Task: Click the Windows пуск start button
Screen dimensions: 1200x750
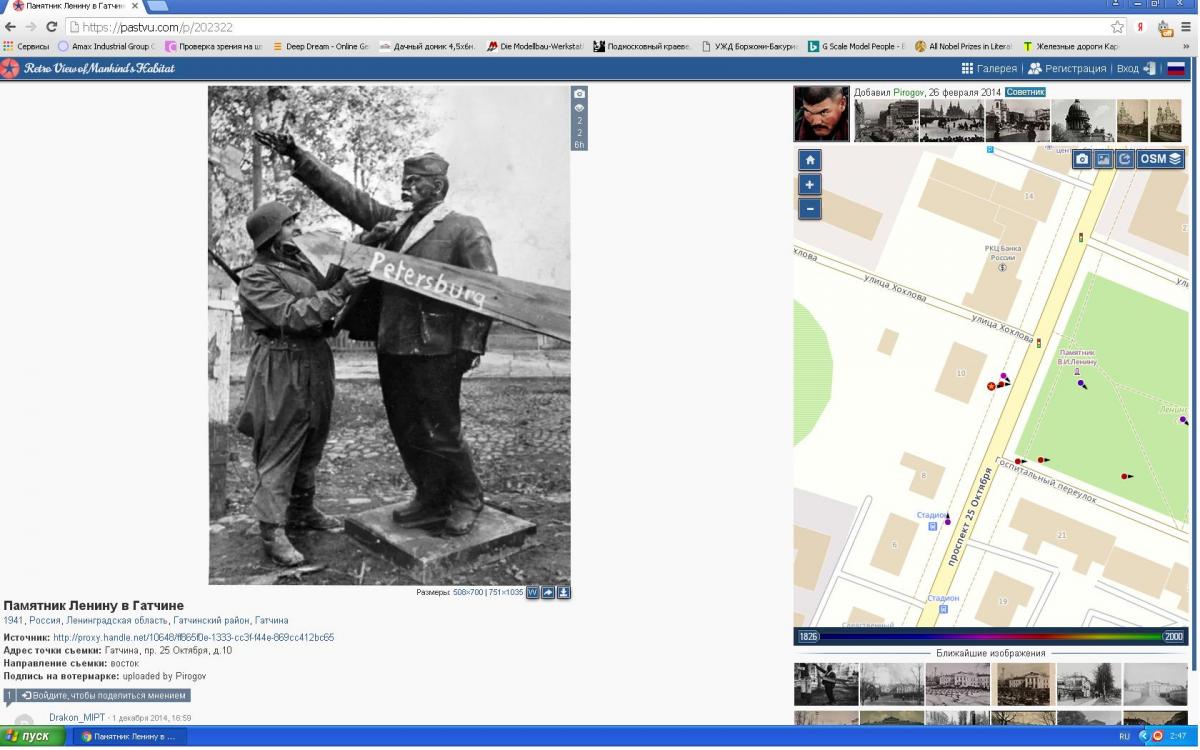Action: click(34, 736)
